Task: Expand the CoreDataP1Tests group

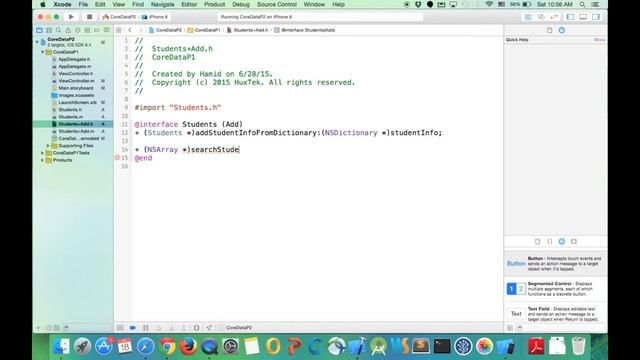Action: 43,153
